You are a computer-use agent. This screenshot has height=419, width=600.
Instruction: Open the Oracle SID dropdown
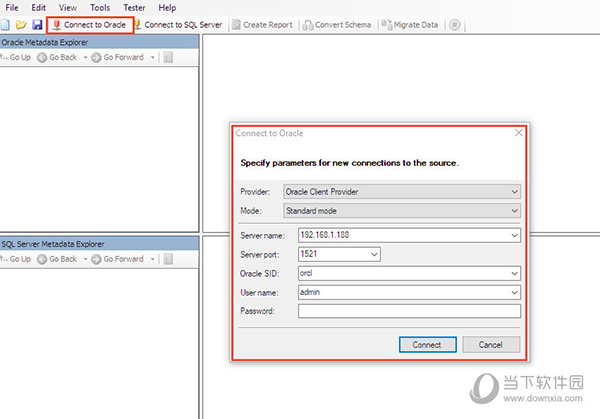tap(514, 273)
